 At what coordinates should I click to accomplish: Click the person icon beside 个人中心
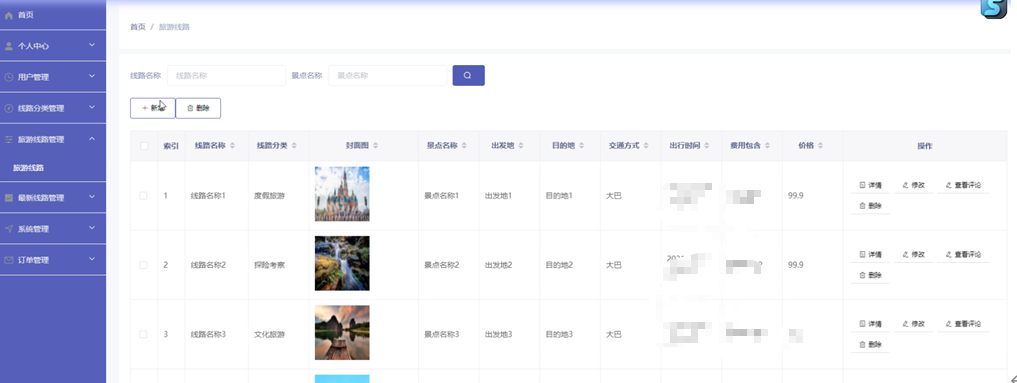(9, 46)
